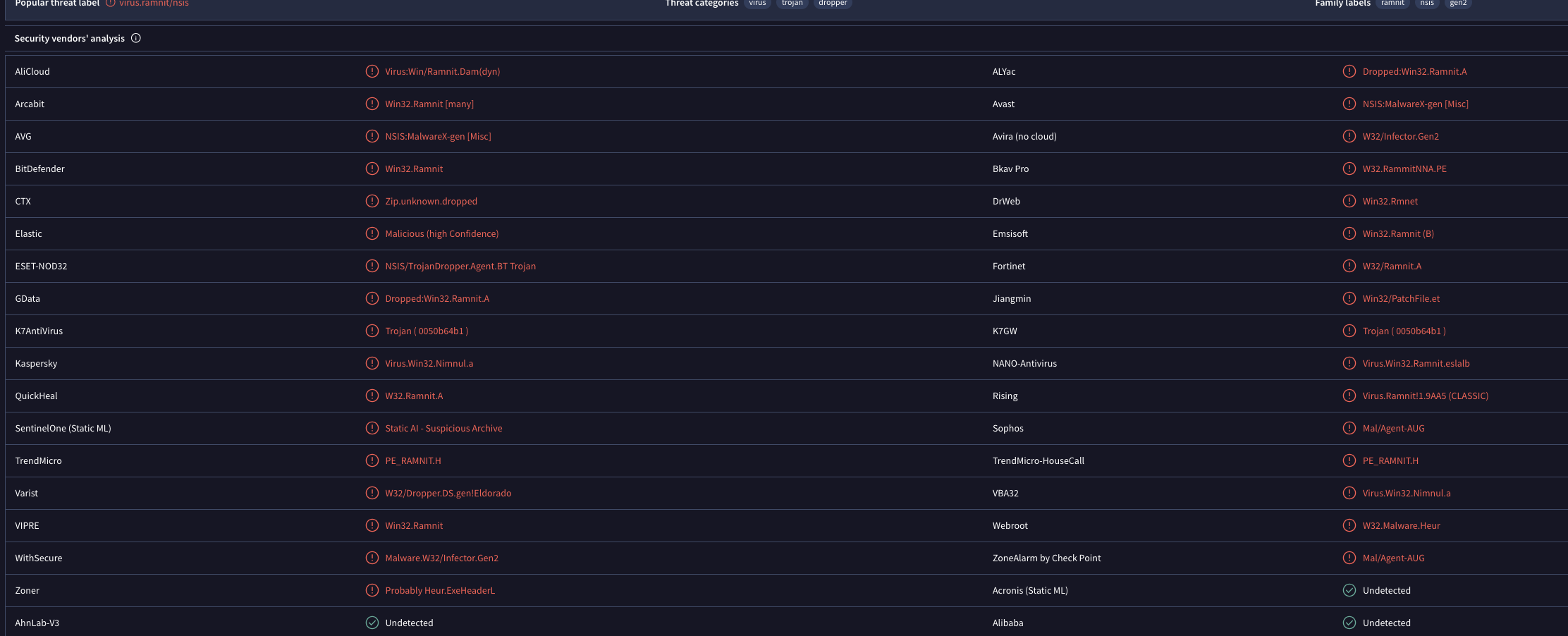Click detection Static AI - Suspicious Archive
1568x636 pixels.
coord(443,428)
